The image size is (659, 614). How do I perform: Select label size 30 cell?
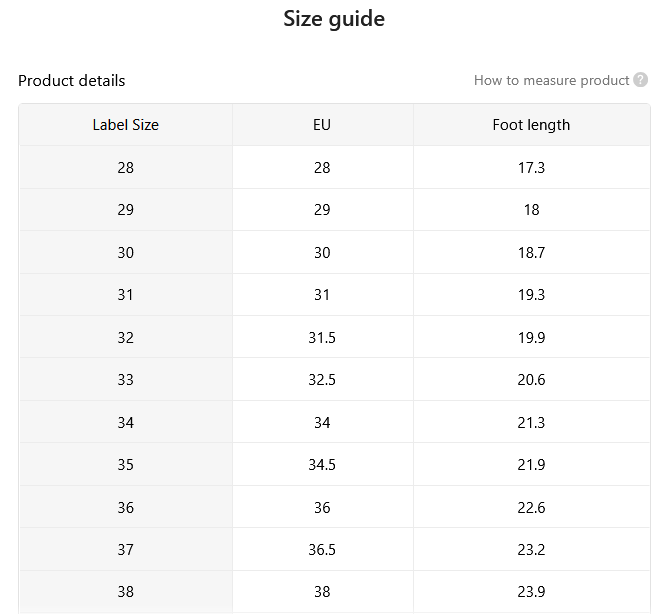click(126, 252)
